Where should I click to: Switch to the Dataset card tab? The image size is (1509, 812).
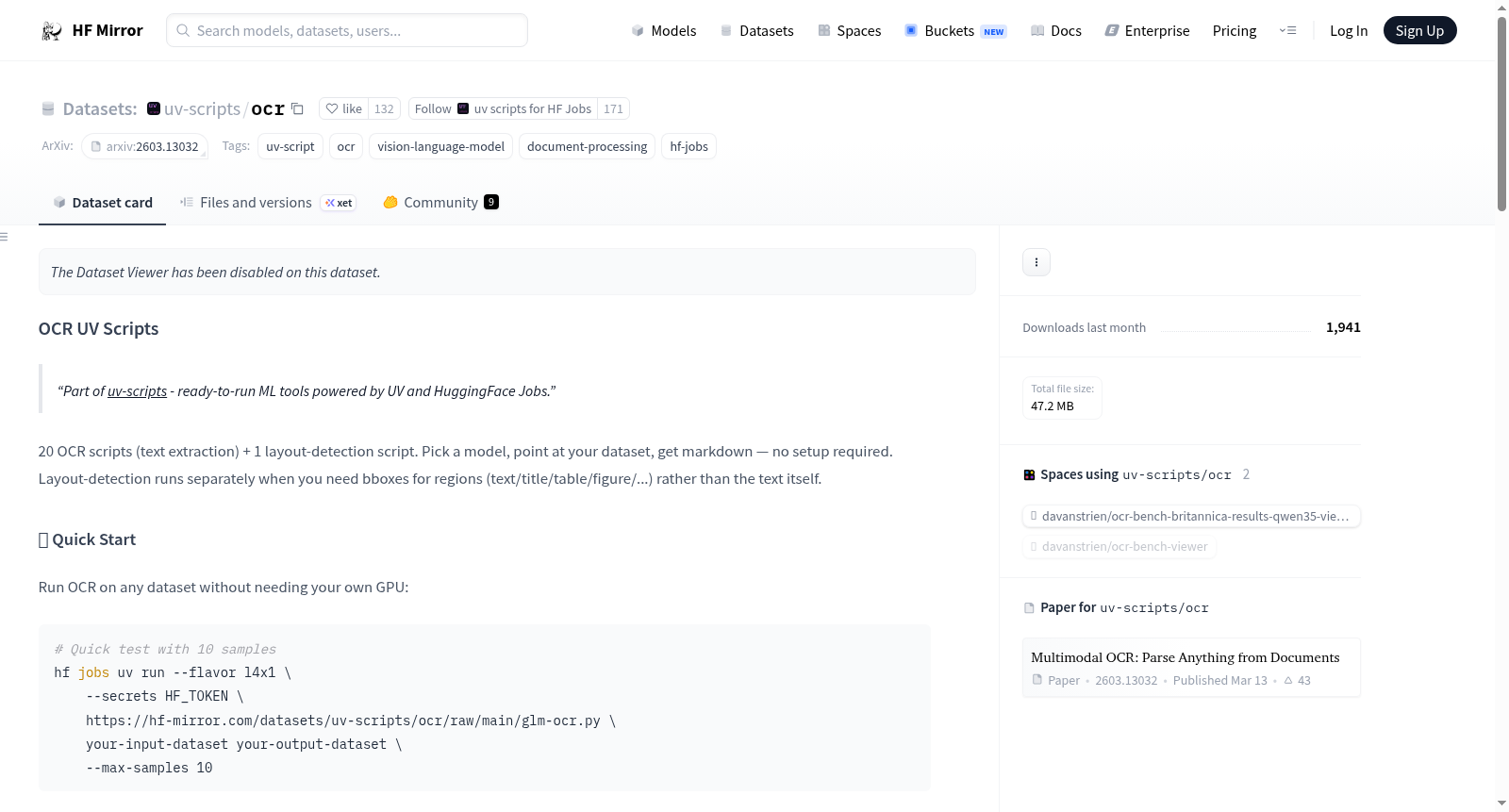pos(102,202)
